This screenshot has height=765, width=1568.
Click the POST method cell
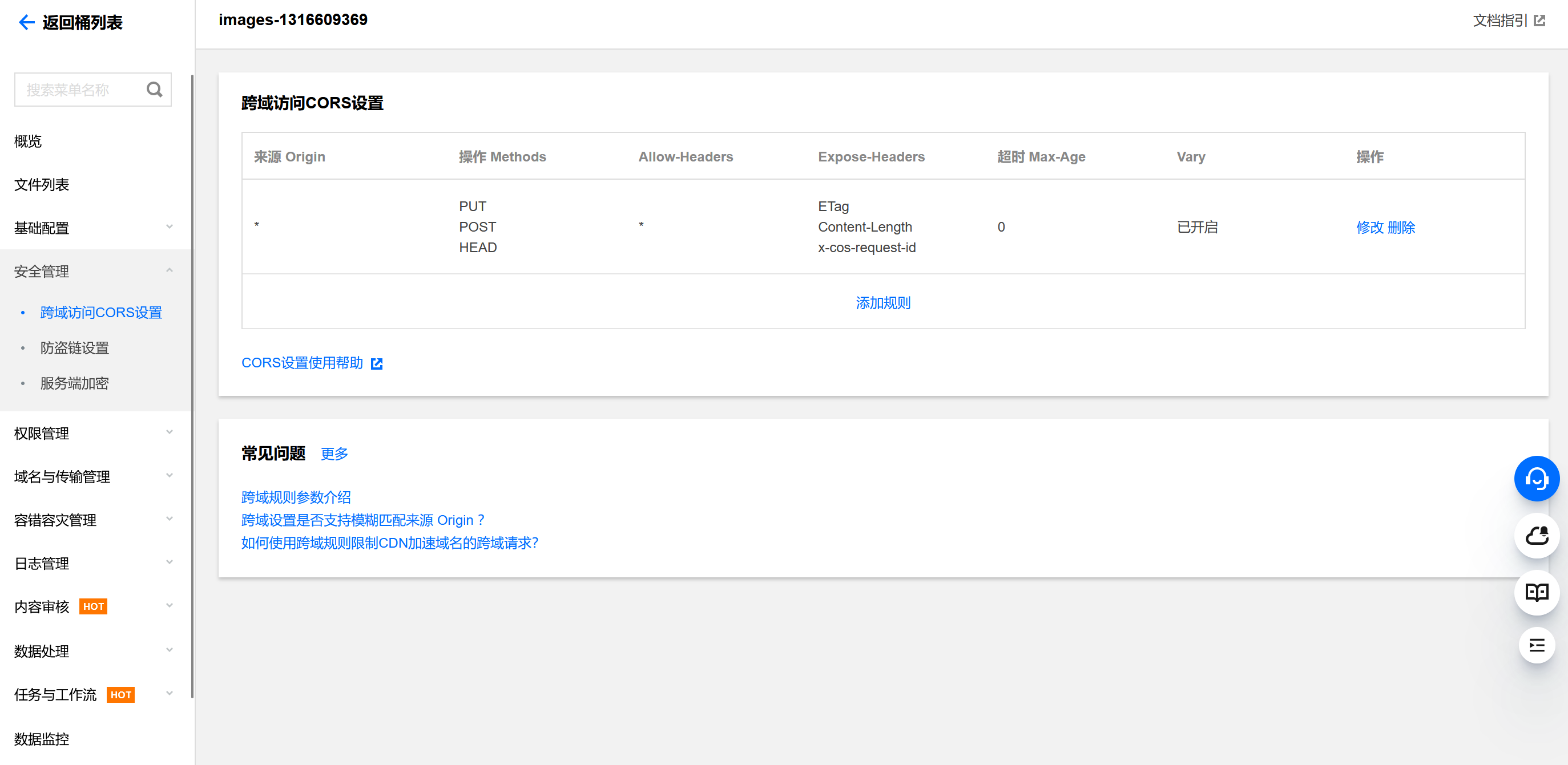(477, 227)
